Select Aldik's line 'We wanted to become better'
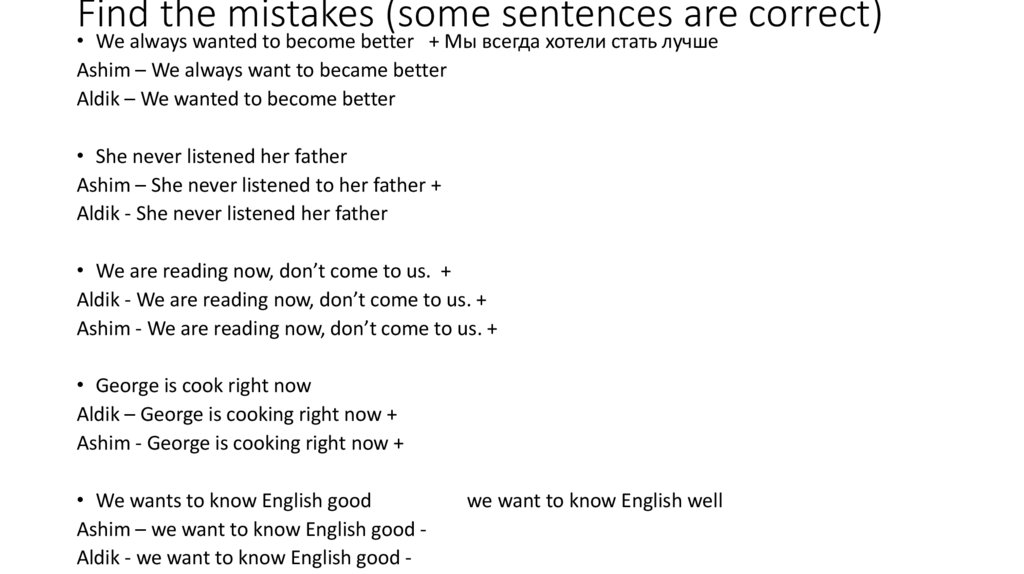 pos(236,99)
